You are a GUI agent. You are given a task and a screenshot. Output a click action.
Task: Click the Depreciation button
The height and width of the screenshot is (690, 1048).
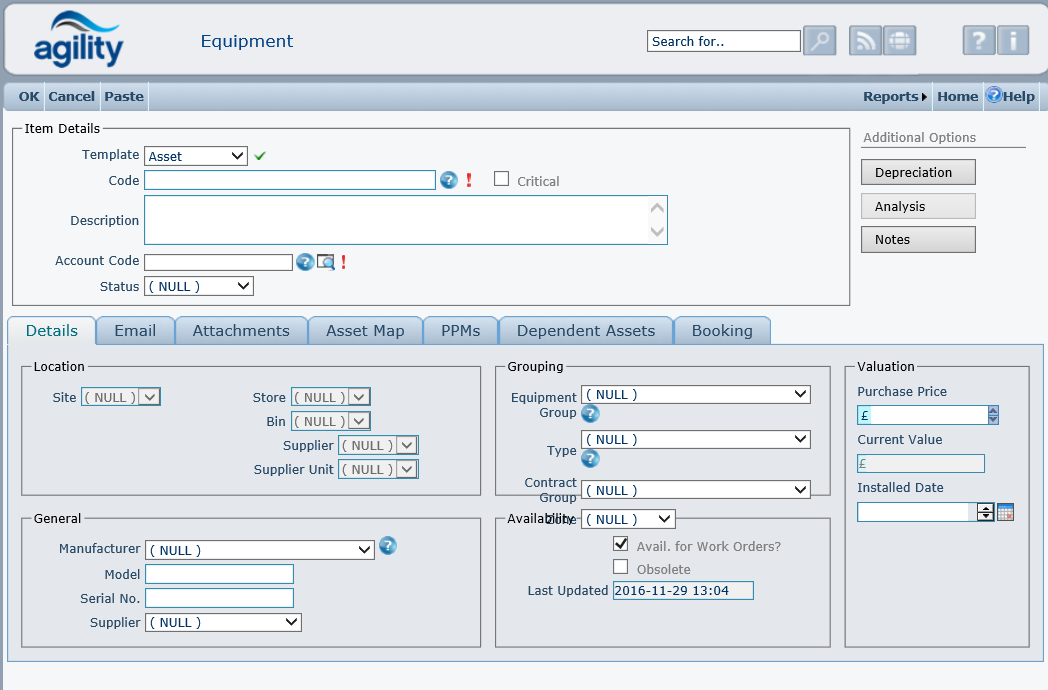click(x=917, y=172)
